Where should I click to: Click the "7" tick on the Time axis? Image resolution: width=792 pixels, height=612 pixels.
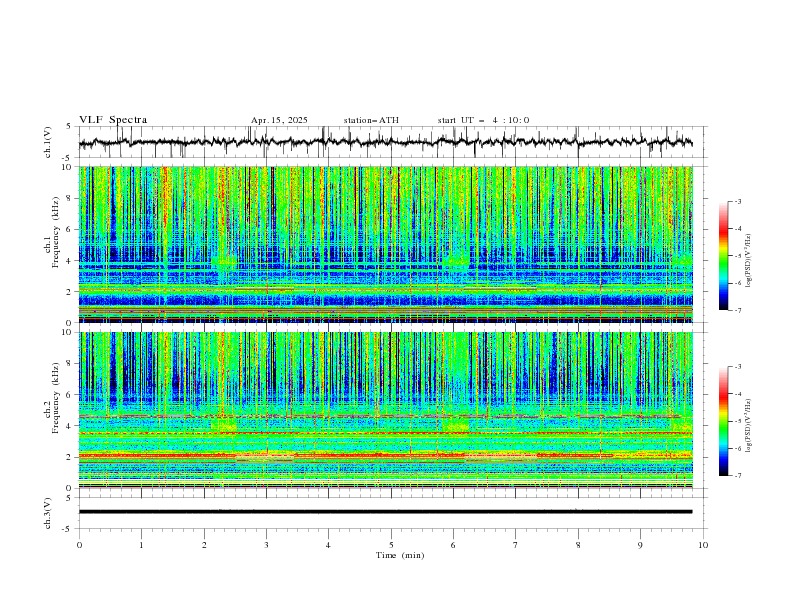[516, 545]
